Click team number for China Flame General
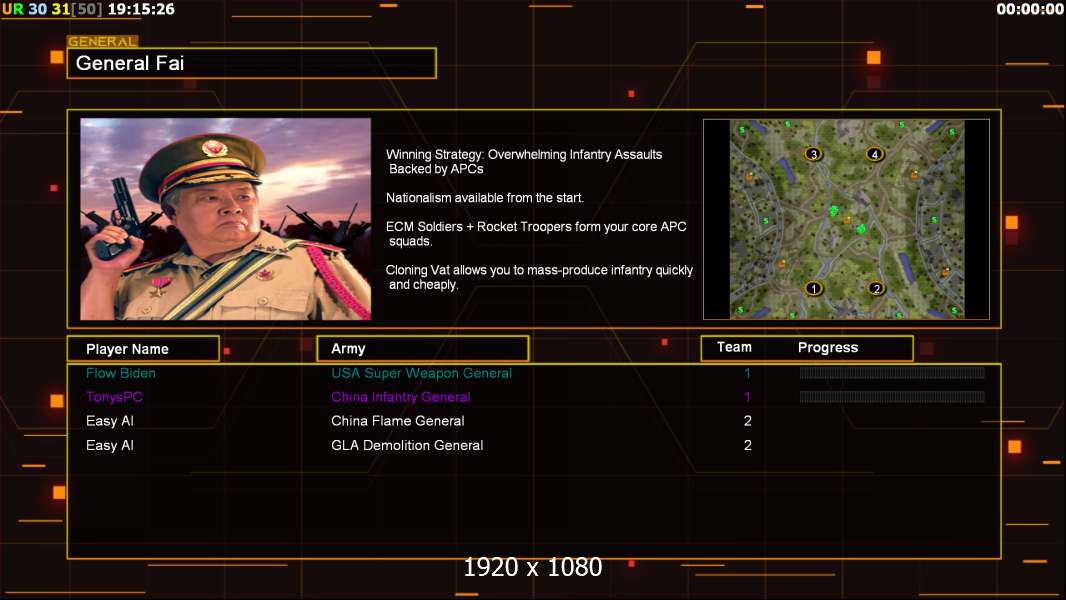 [748, 421]
